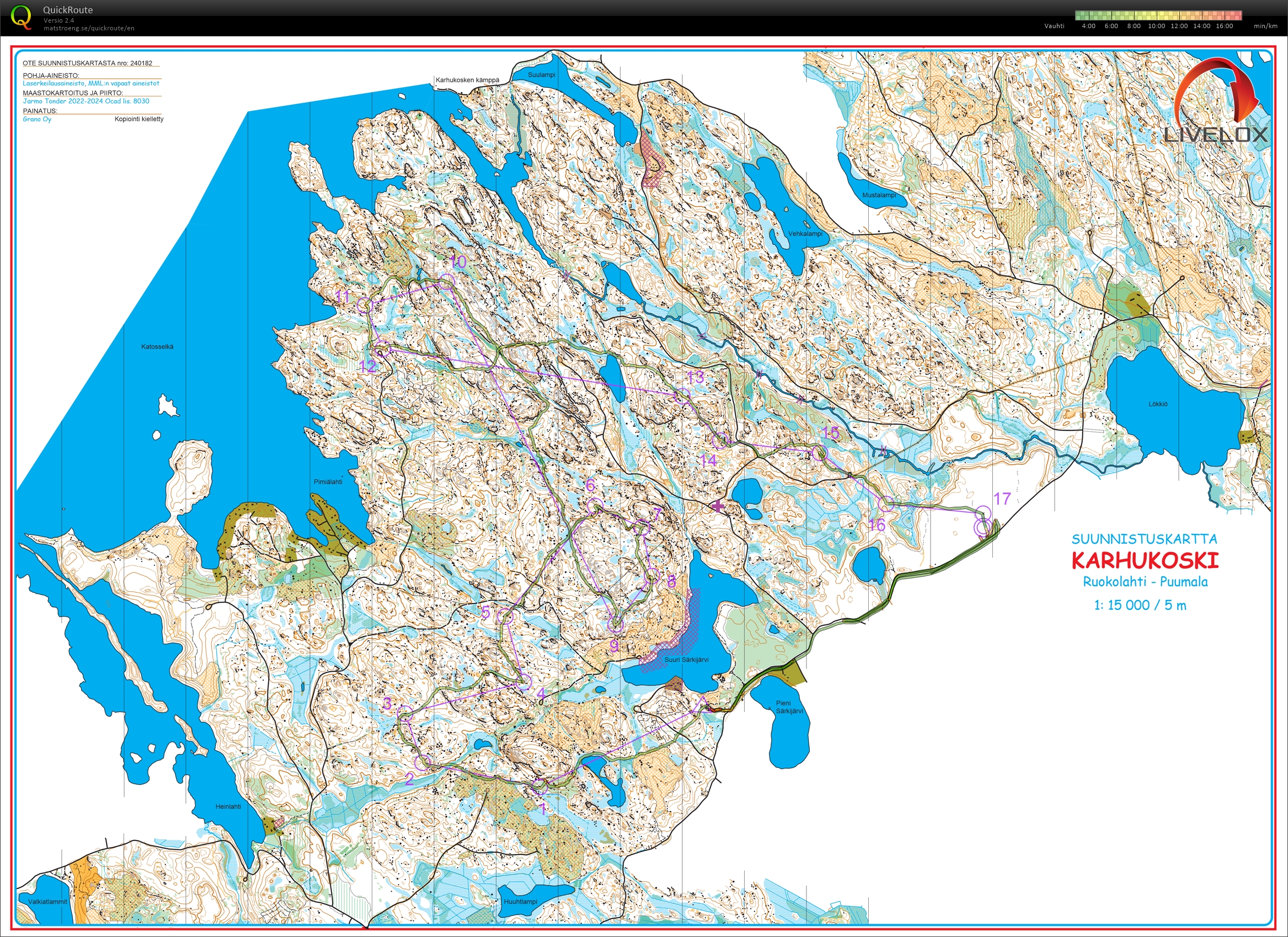Click control circle number 1
Image resolution: width=1288 pixels, height=937 pixels.
point(540,786)
